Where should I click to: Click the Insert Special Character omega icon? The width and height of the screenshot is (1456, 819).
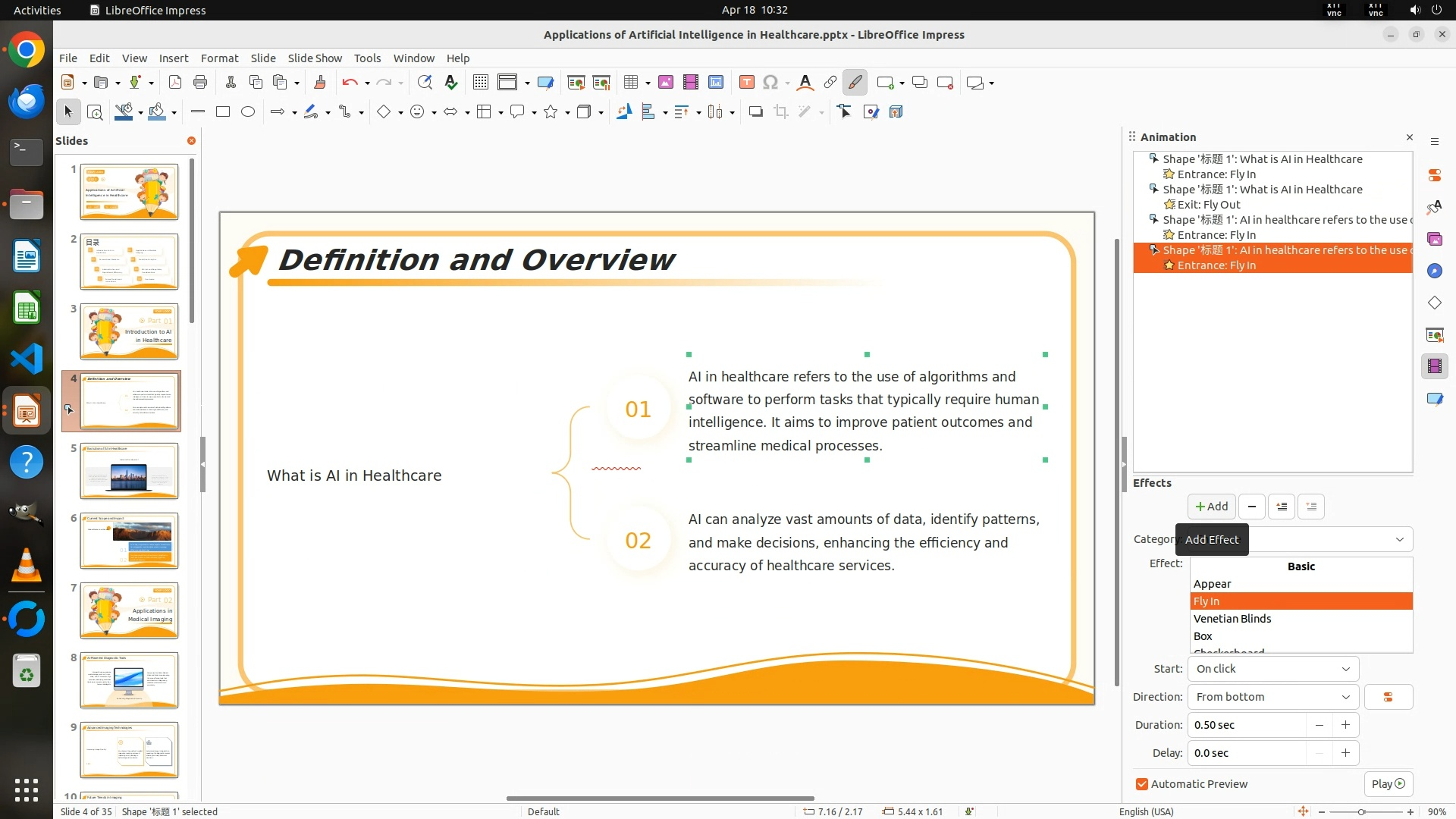tap(770, 83)
